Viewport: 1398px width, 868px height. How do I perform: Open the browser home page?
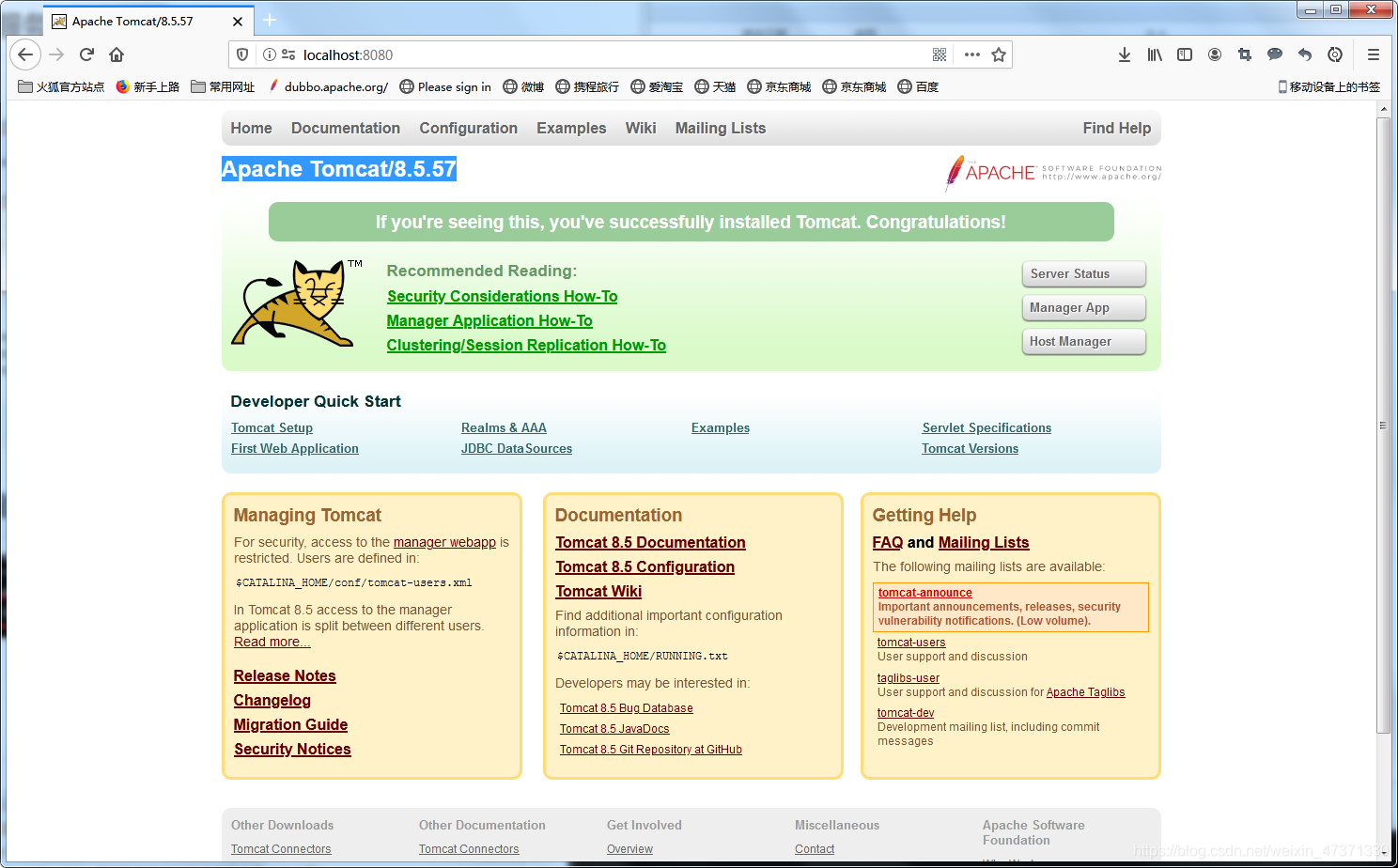(116, 54)
